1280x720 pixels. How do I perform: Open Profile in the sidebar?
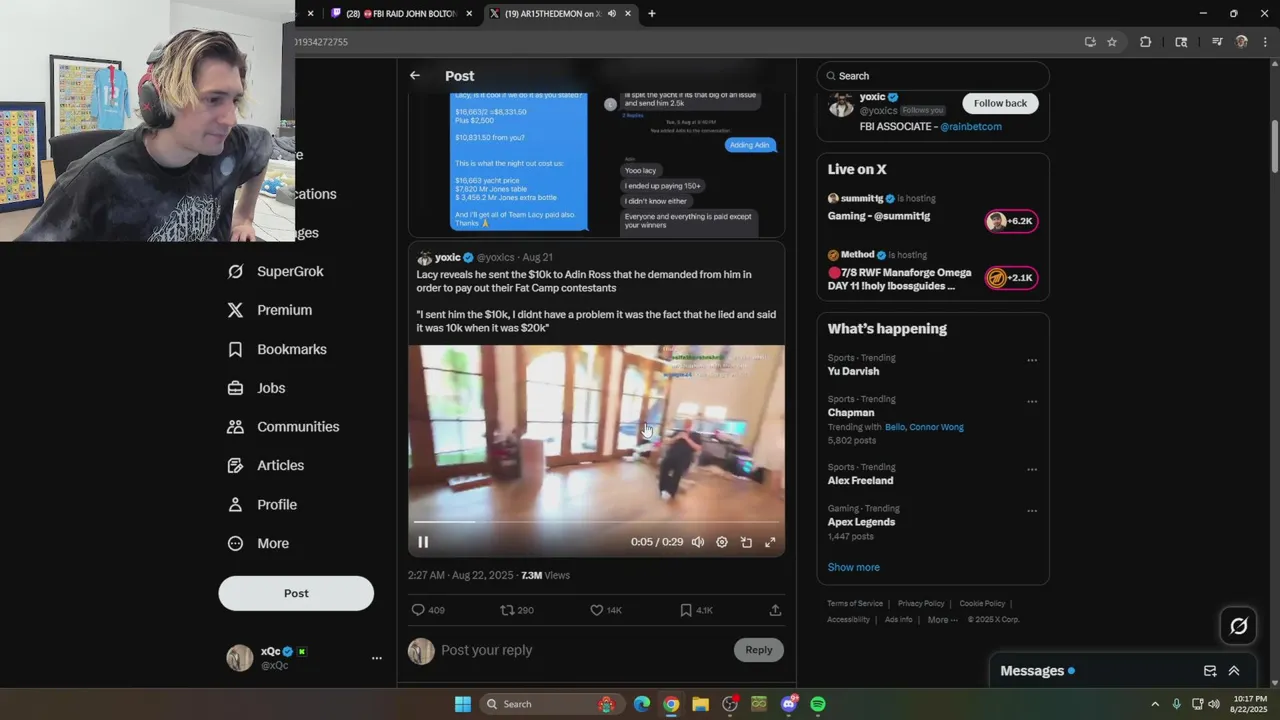point(262,505)
